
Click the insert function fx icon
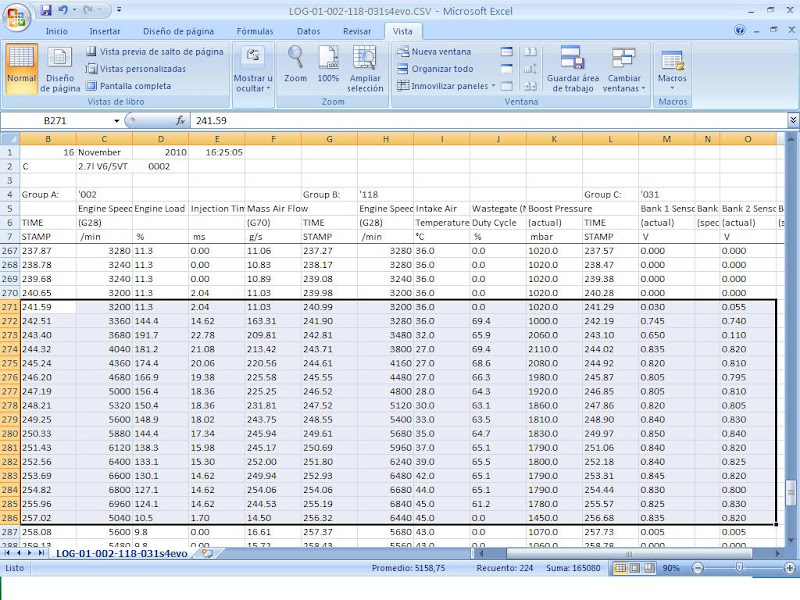[180, 120]
